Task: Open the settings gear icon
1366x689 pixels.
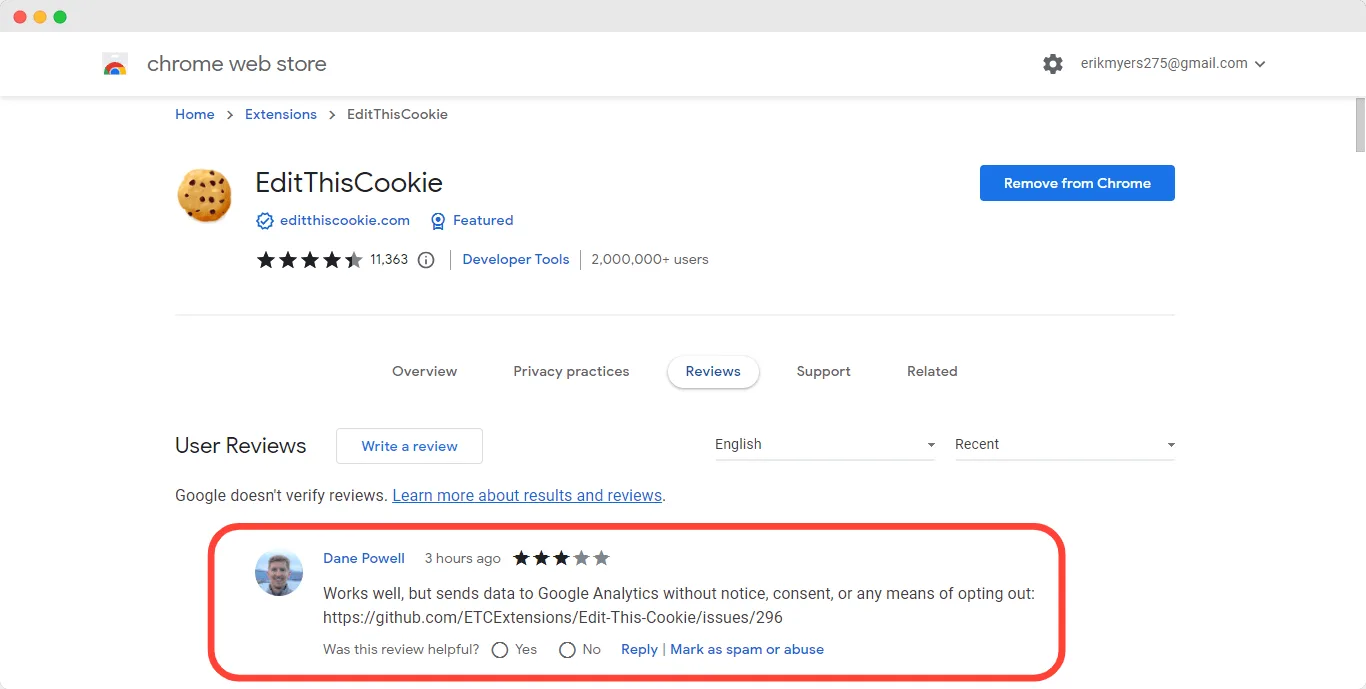Action: click(x=1053, y=64)
